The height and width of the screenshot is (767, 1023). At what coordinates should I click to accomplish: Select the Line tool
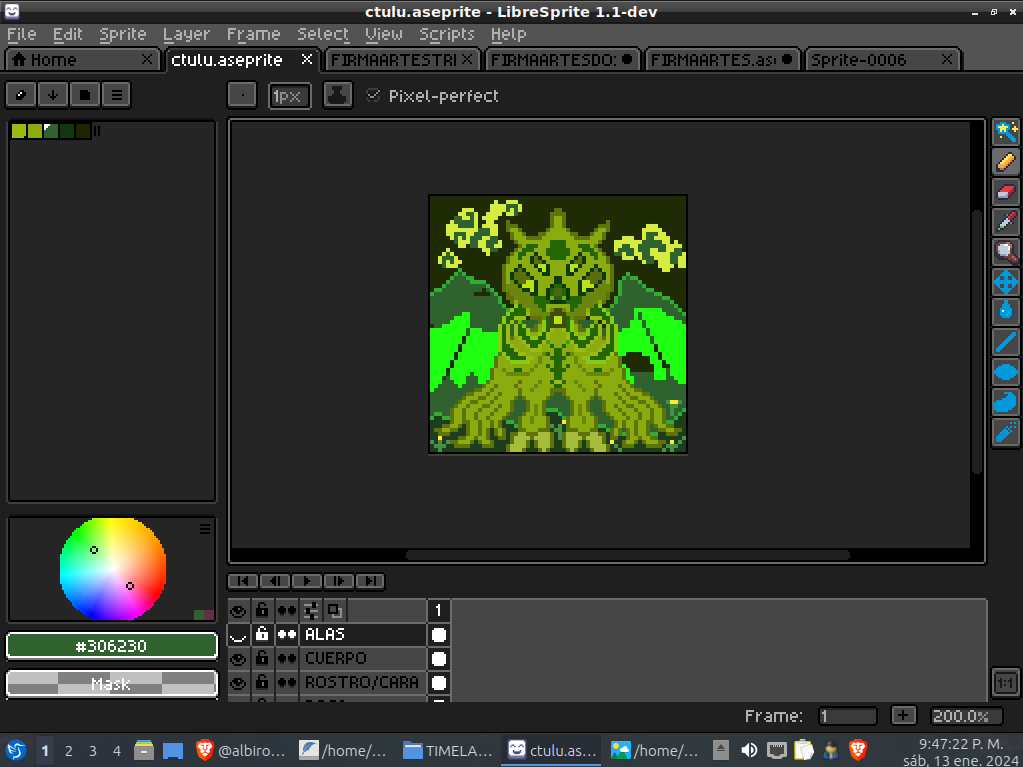coord(1005,342)
